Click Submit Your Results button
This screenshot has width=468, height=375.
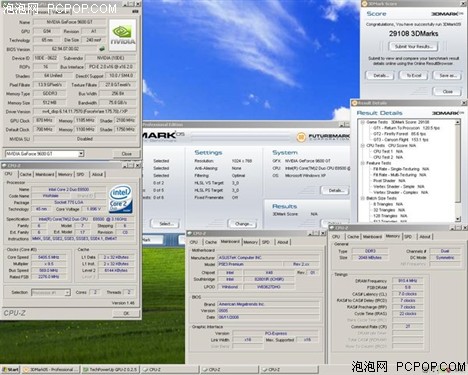click(x=414, y=46)
